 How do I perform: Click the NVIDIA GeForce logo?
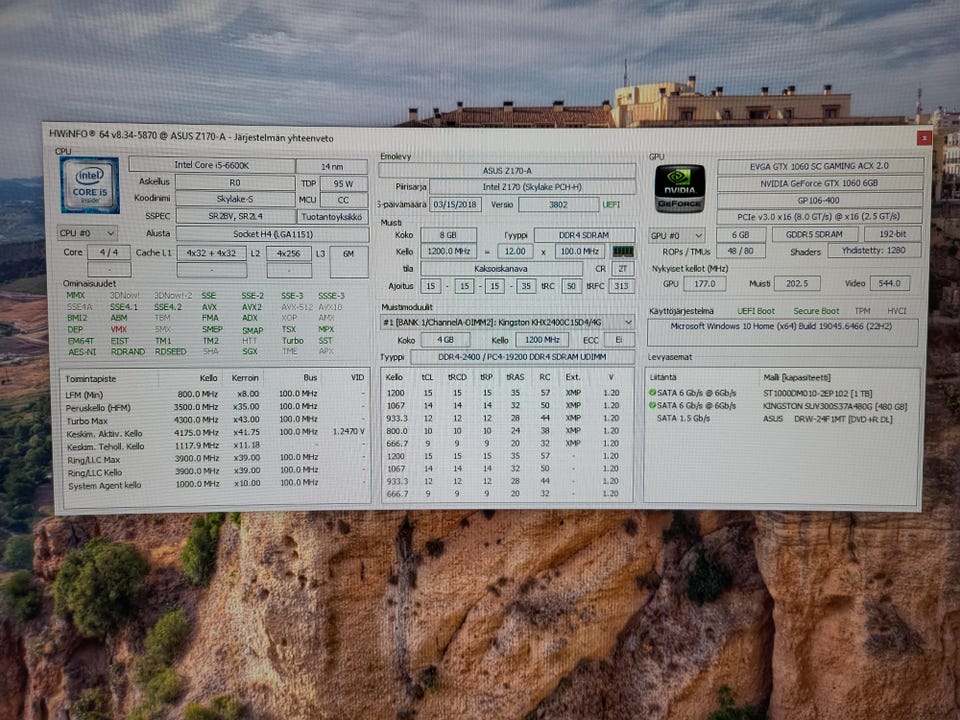click(x=680, y=189)
